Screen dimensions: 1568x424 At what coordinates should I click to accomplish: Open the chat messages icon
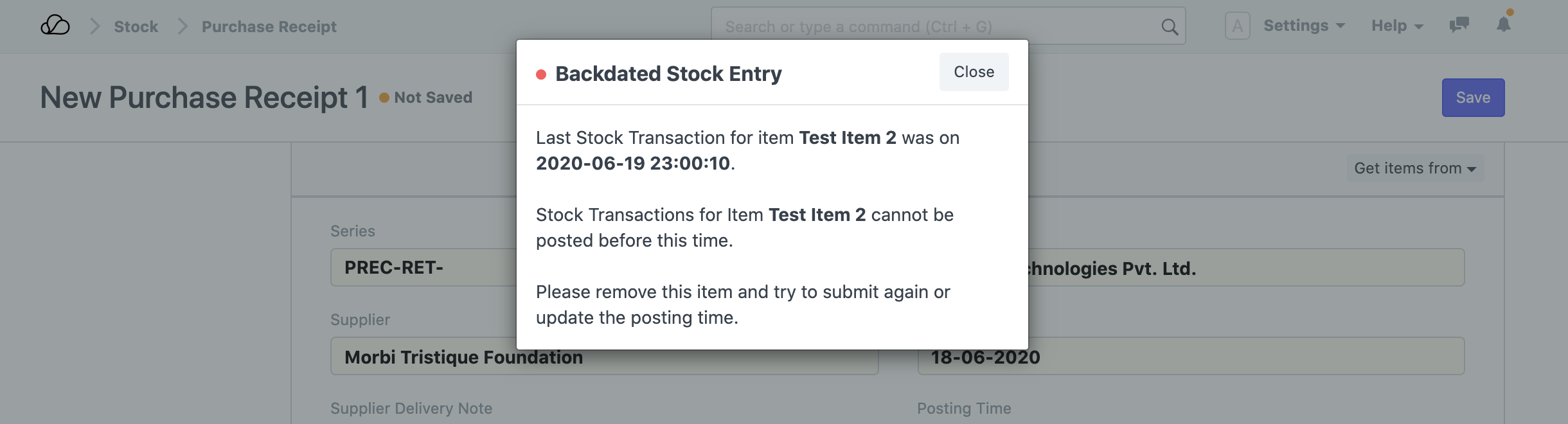pyautogui.click(x=1459, y=26)
